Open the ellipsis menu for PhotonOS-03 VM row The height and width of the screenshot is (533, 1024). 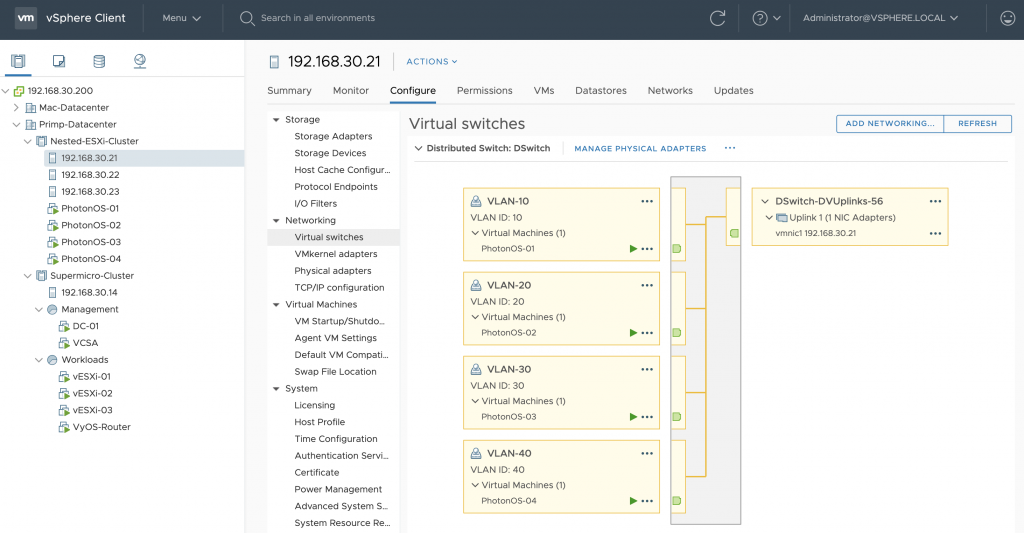pos(647,417)
